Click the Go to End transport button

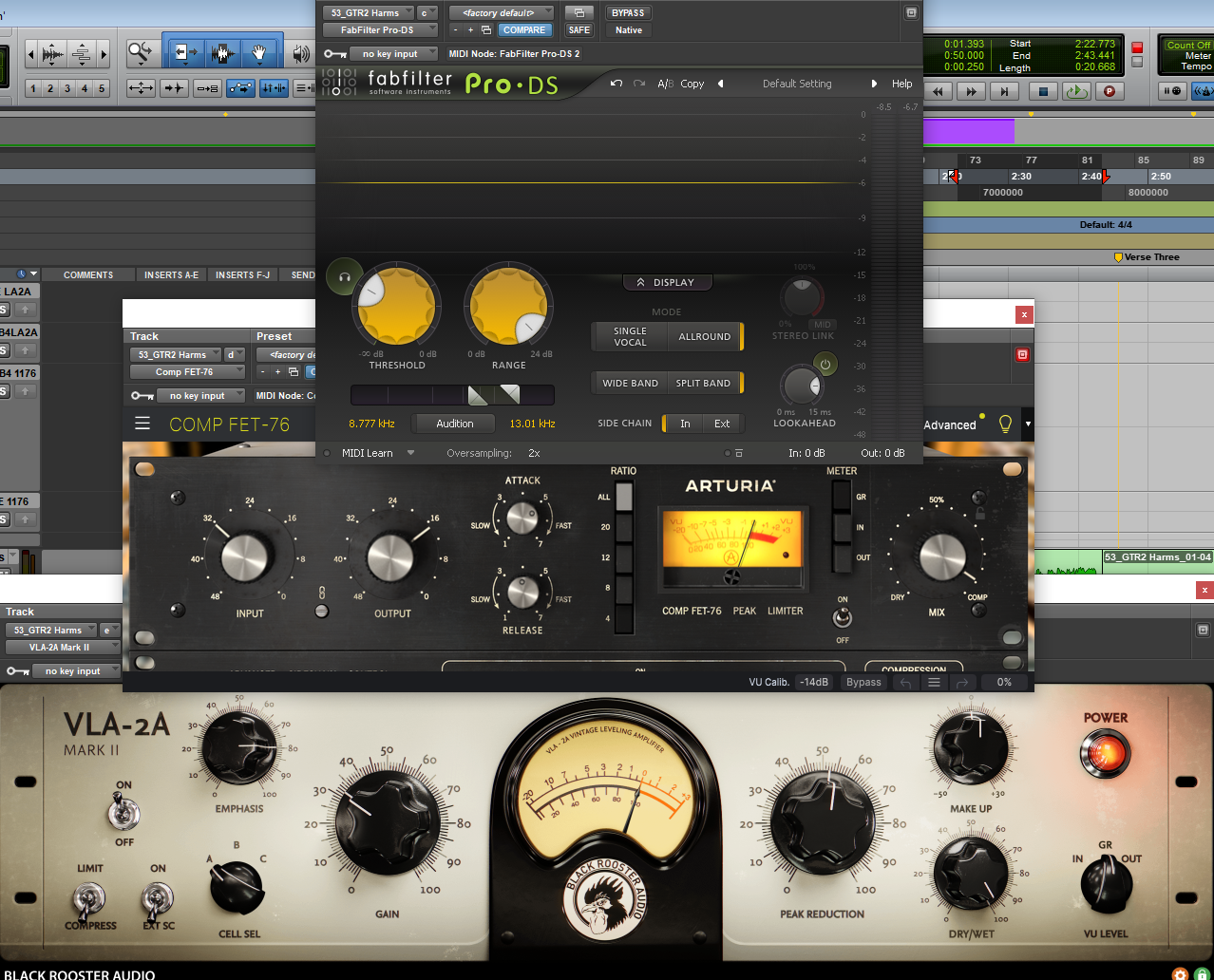click(x=1003, y=91)
